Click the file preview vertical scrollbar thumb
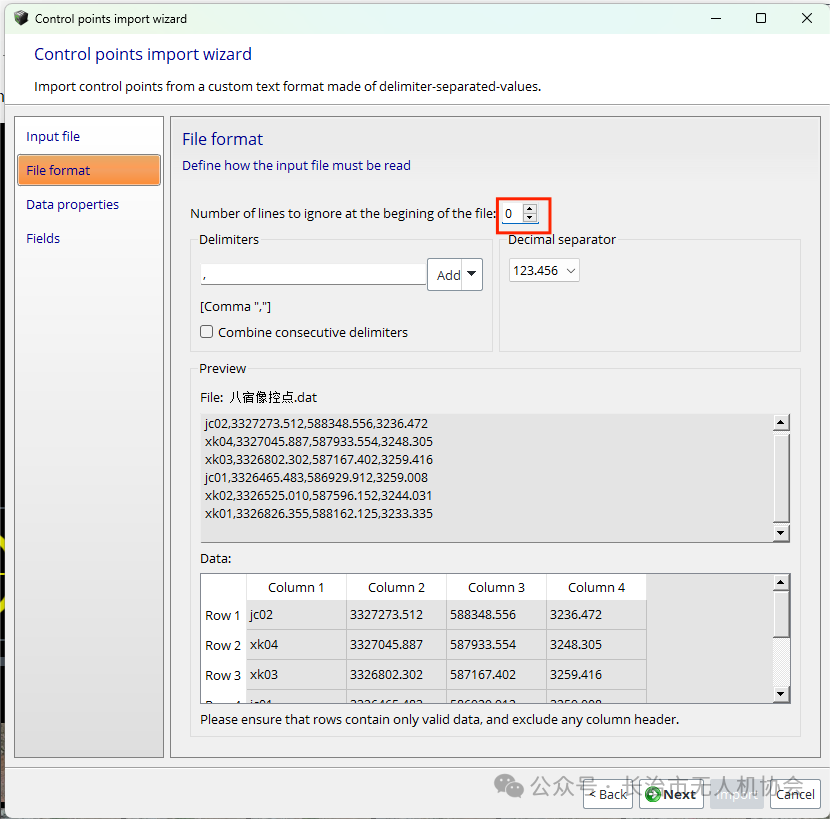The image size is (830, 819). 781,478
